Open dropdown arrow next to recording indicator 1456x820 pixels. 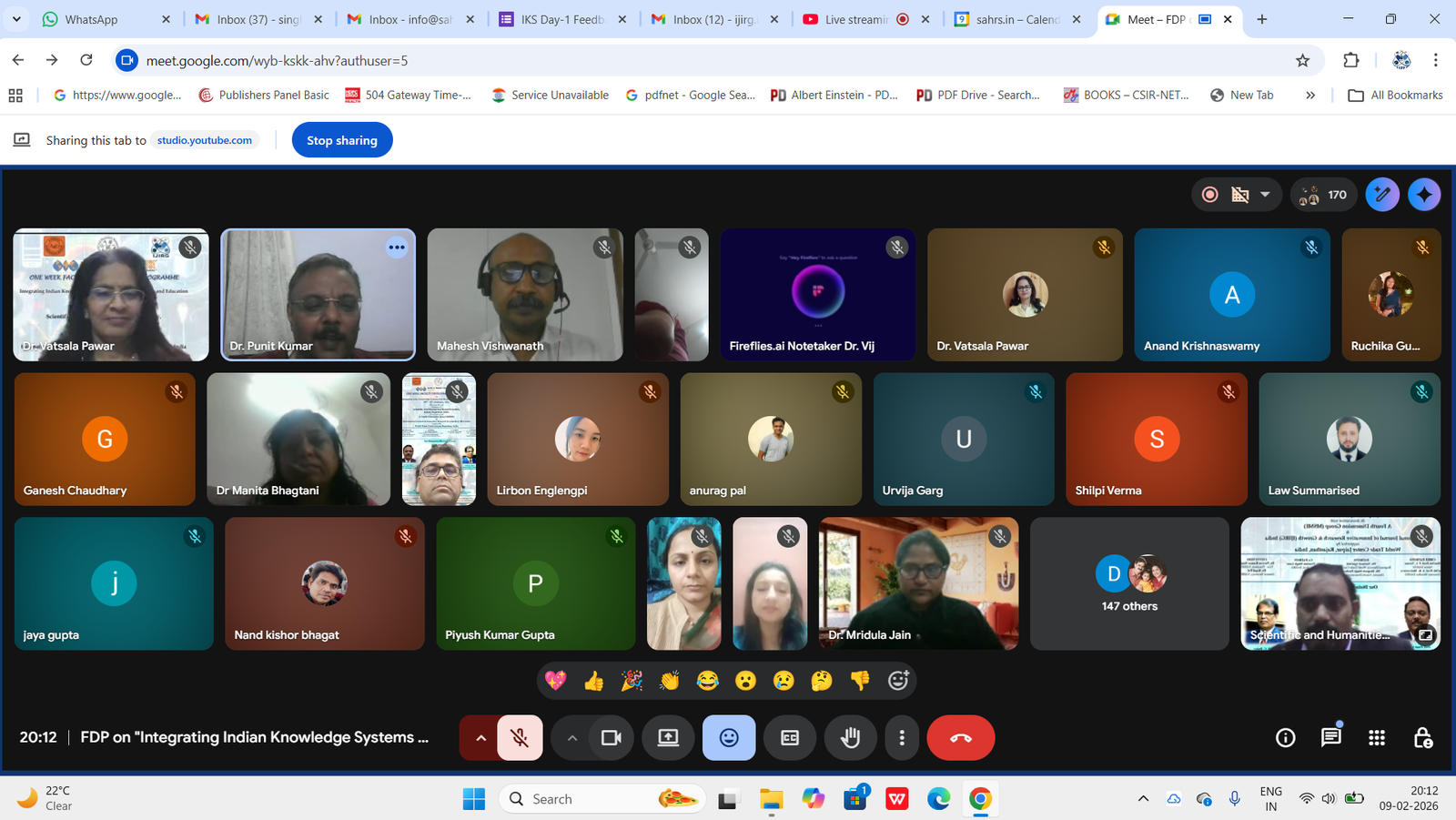click(1265, 195)
